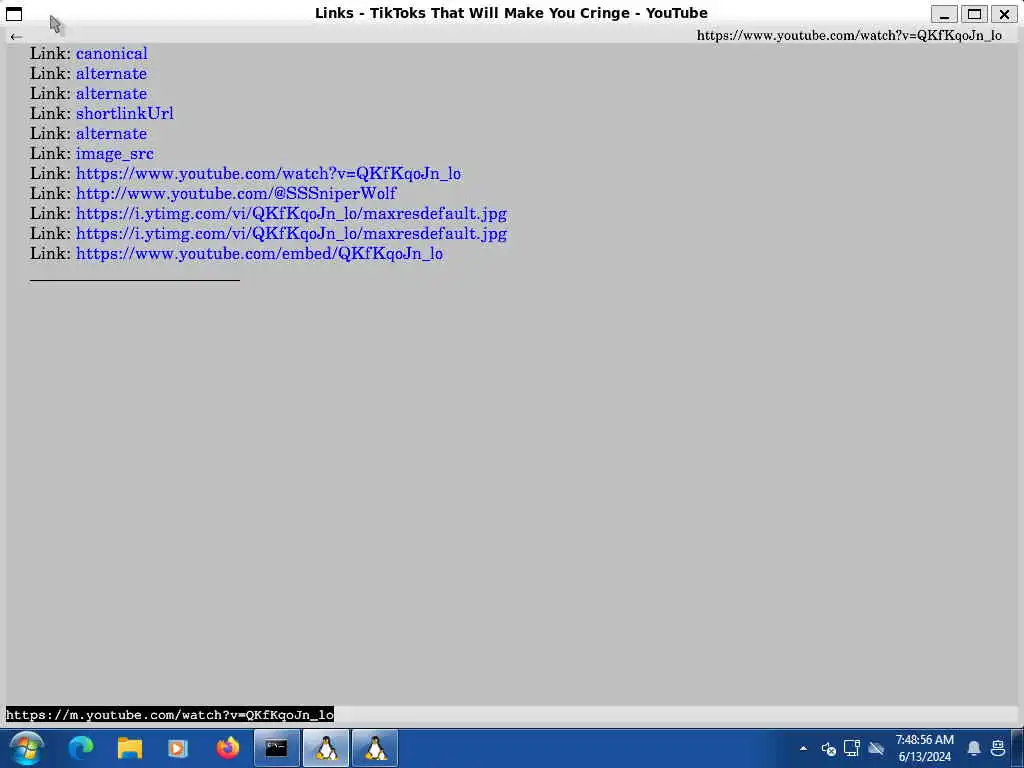Viewport: 1024px width, 768px height.
Task: Click the window title 'Links - TikToks That Will Make You Cringe'
Action: point(511,13)
